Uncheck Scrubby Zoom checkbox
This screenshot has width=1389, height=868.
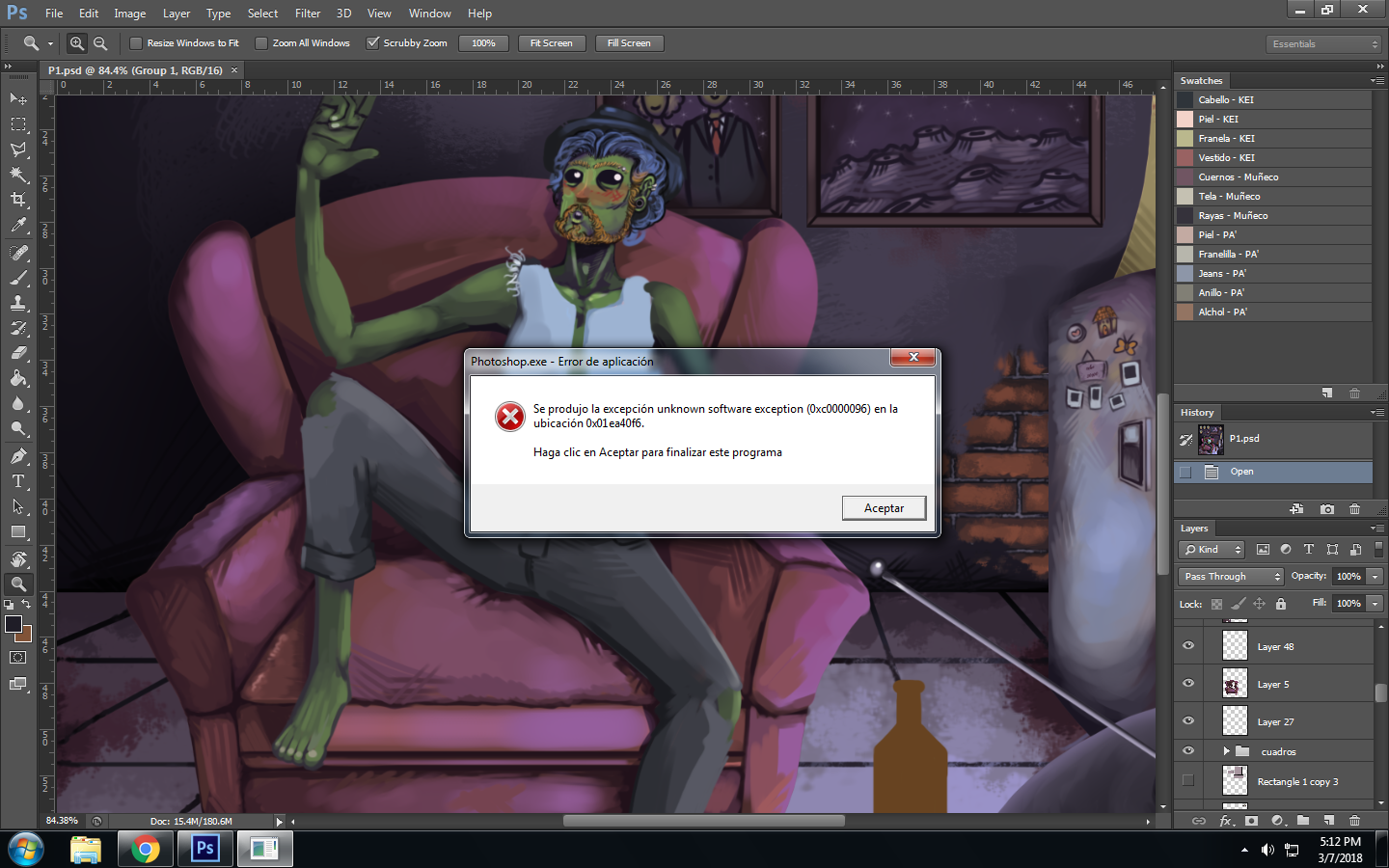pos(372,42)
